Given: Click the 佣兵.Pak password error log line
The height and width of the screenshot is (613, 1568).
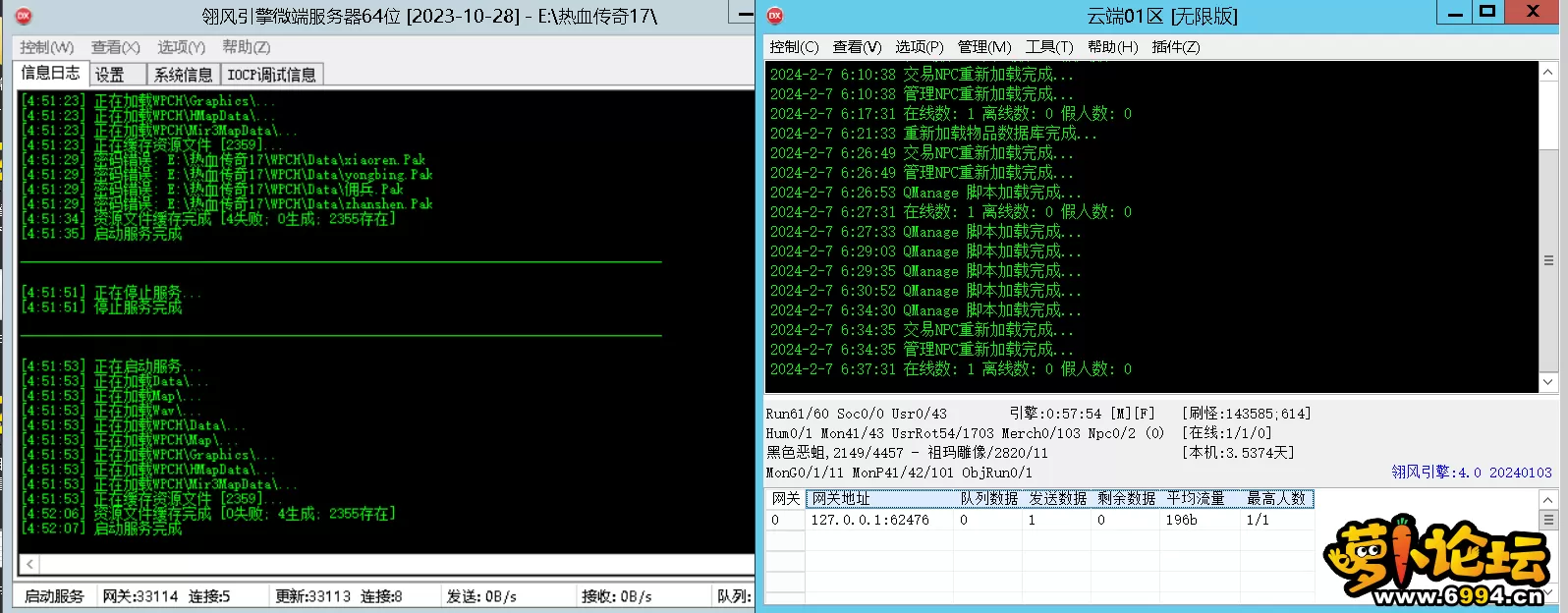Looking at the screenshot, I should click(x=212, y=190).
